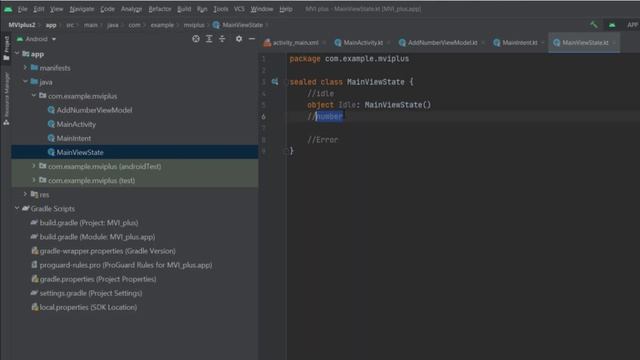The height and width of the screenshot is (360, 640).
Task: Collapse the com.example.mviplus package
Action: coord(34,96)
